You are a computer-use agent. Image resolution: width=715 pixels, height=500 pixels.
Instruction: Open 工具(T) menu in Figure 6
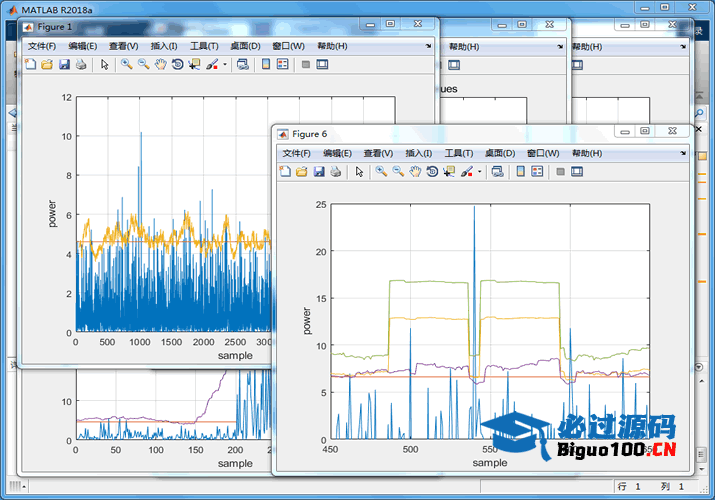(459, 153)
